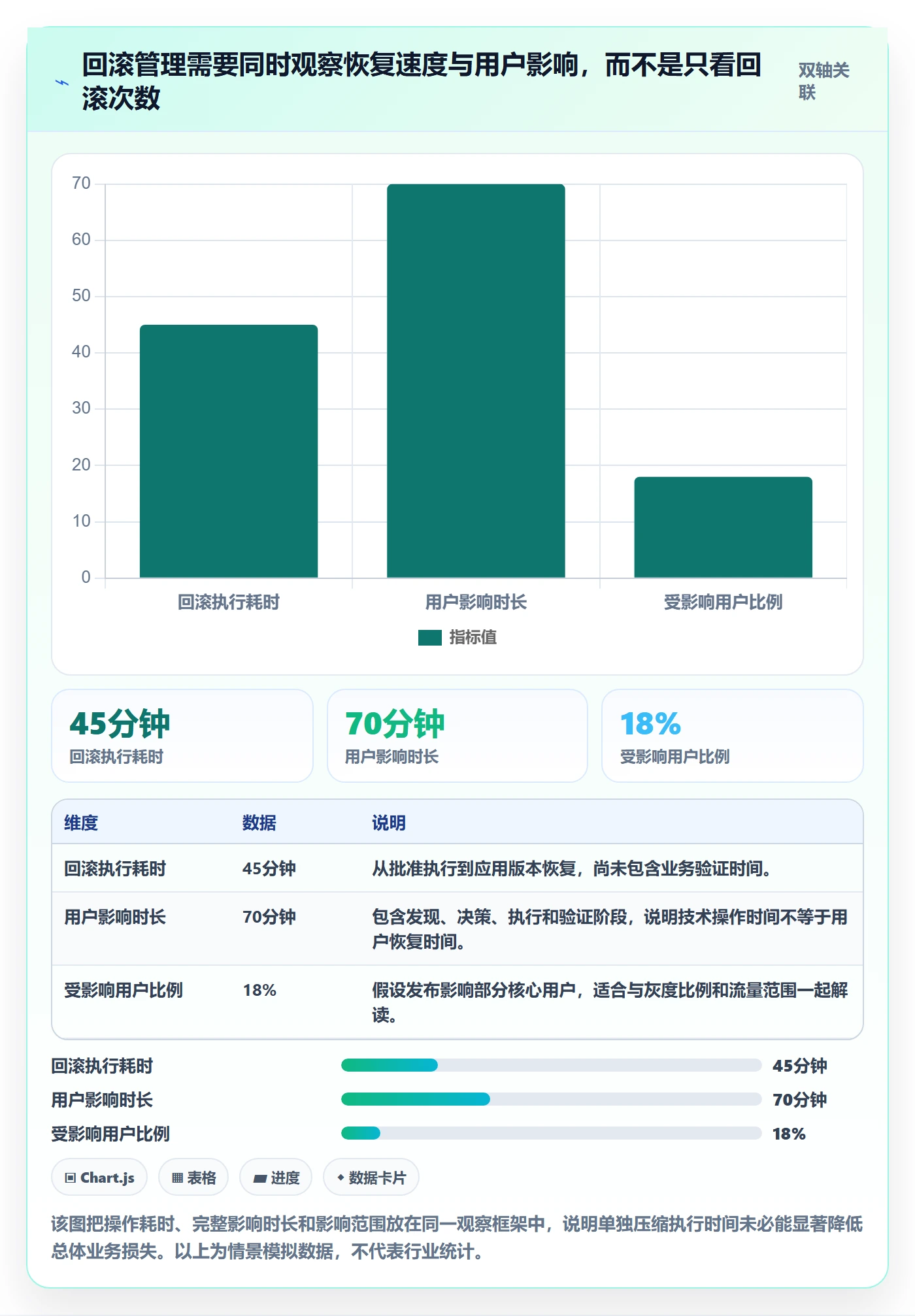Click the 数据 table column header
This screenshot has width=915, height=1316.
pyautogui.click(x=259, y=823)
